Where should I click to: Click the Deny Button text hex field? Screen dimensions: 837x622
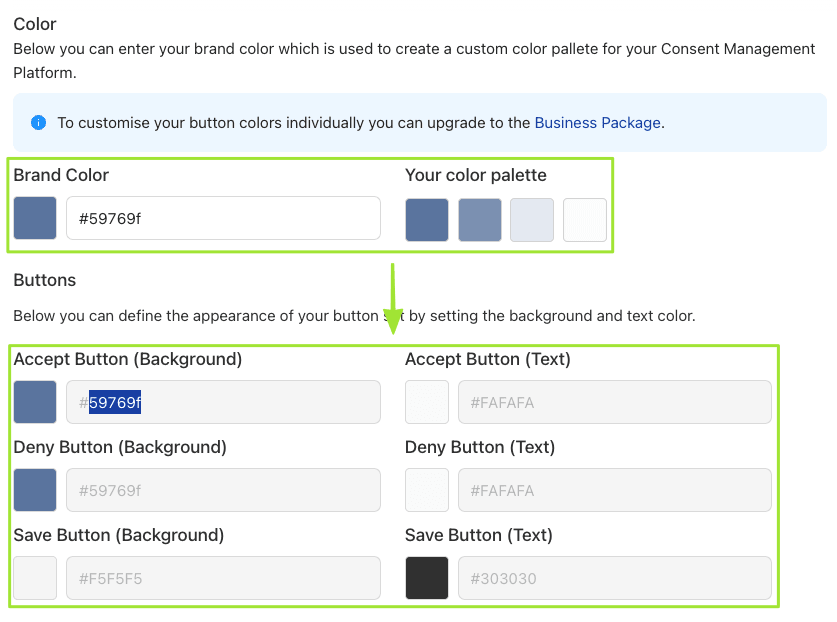[614, 490]
